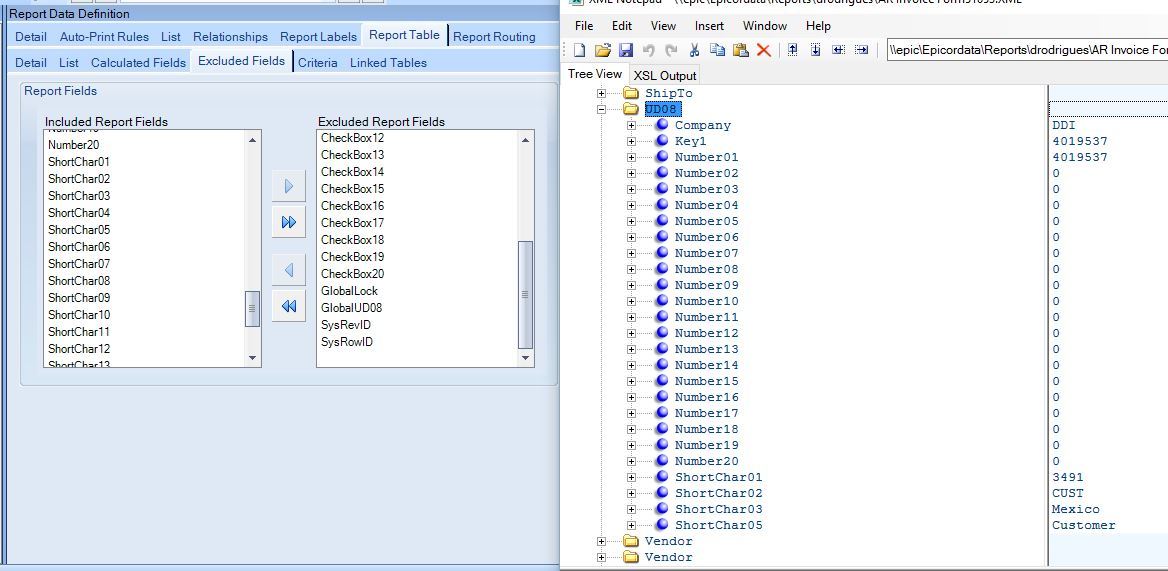The height and width of the screenshot is (571, 1168).
Task: Switch to the XSL Output tab
Action: click(665, 75)
